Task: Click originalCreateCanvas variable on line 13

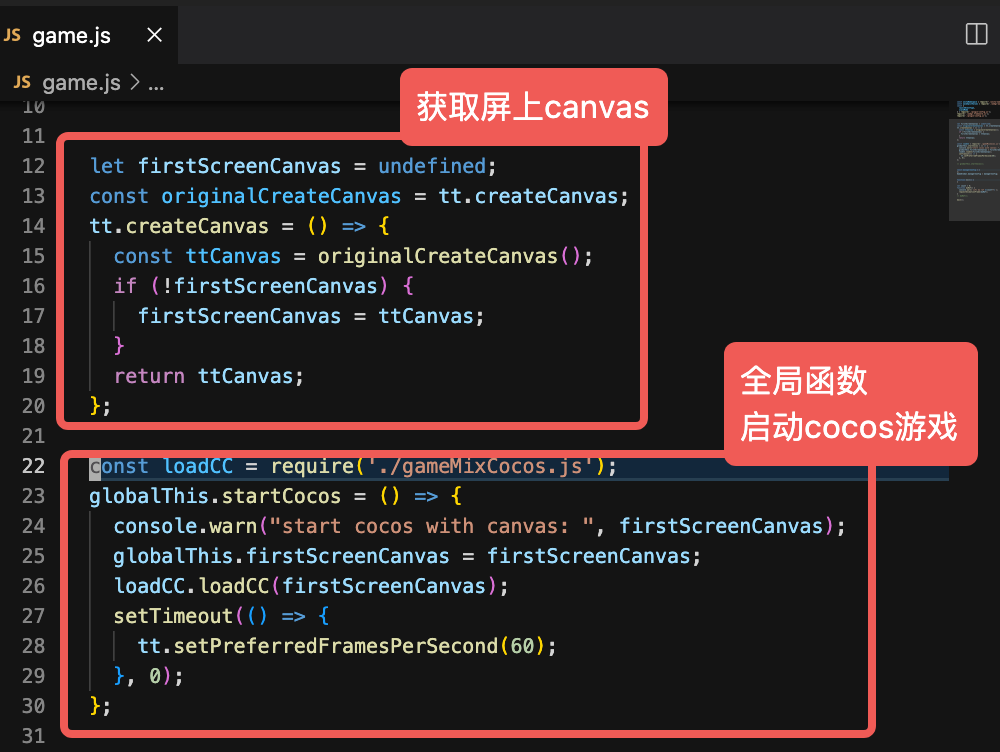Action: [x=281, y=196]
